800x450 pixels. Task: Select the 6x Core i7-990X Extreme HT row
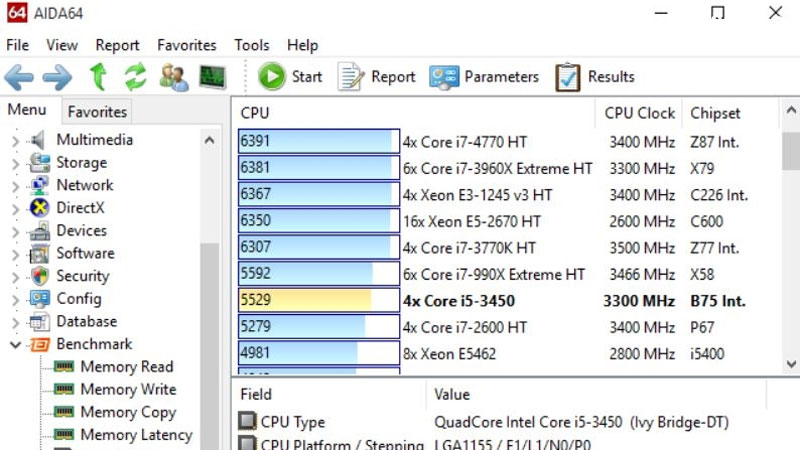(508, 274)
